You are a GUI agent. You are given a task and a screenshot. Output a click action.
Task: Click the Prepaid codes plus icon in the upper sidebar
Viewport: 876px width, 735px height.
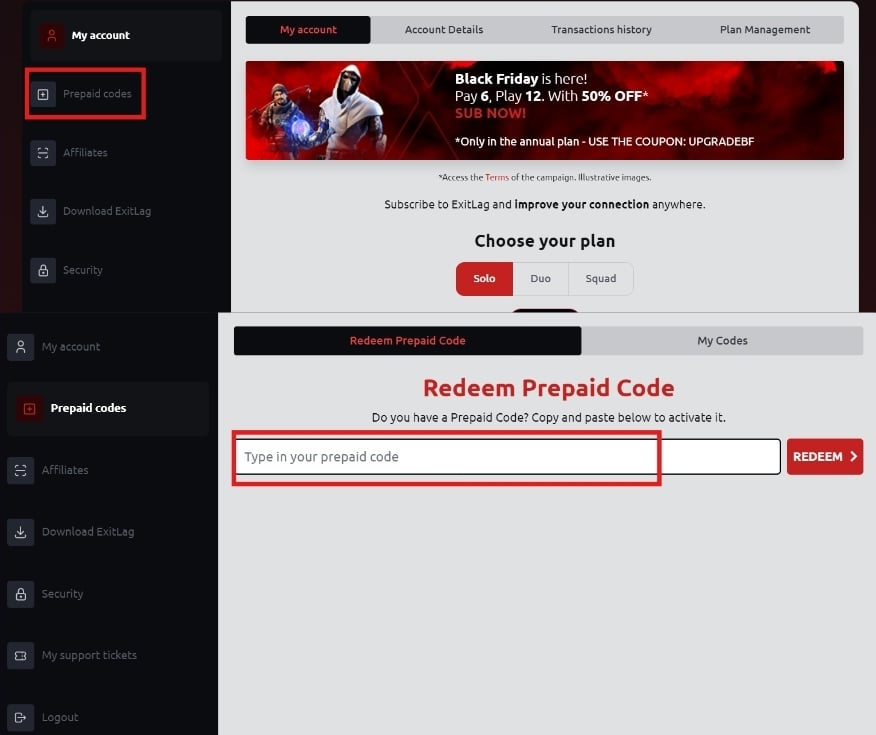click(x=43, y=94)
